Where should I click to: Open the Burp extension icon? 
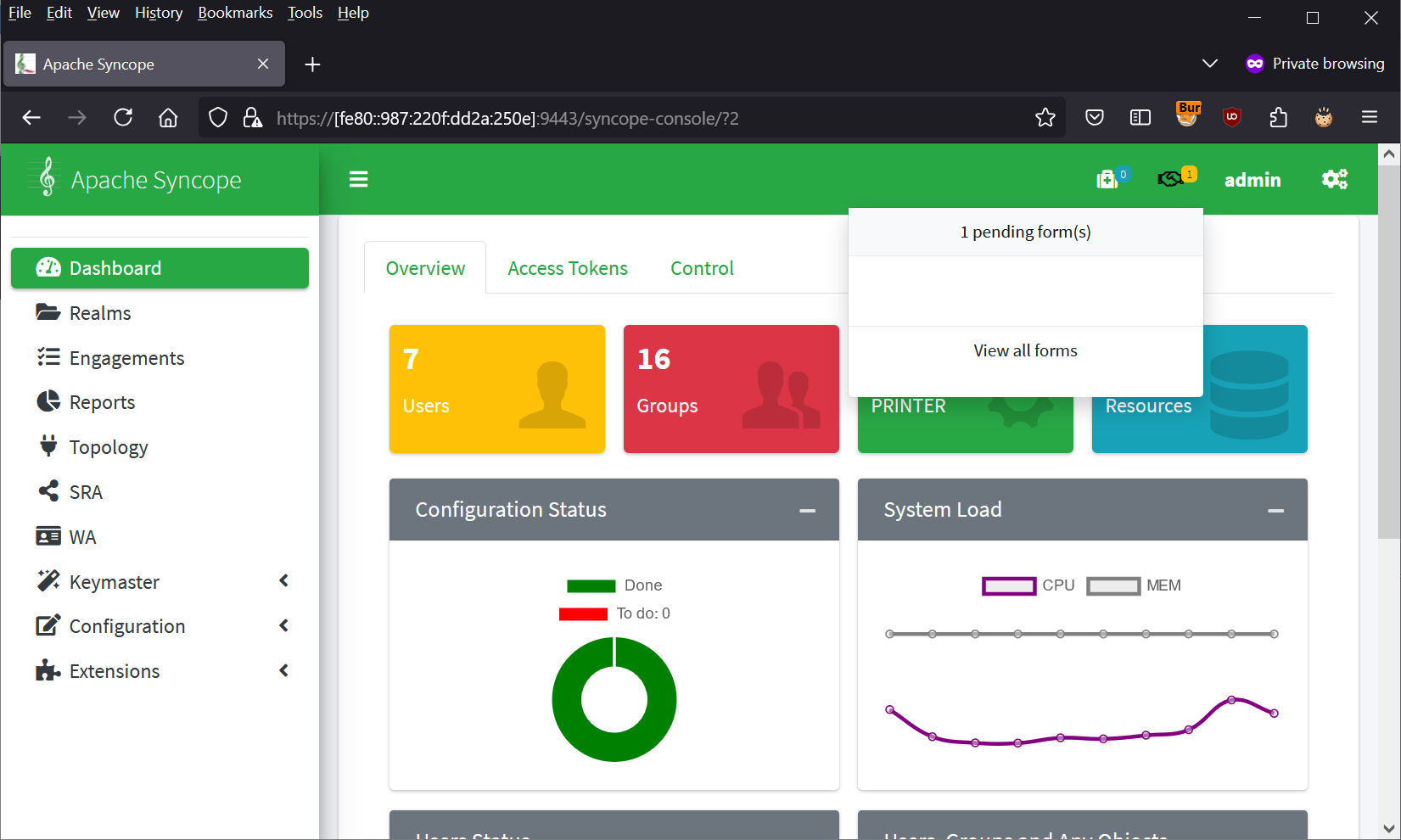(x=1187, y=115)
